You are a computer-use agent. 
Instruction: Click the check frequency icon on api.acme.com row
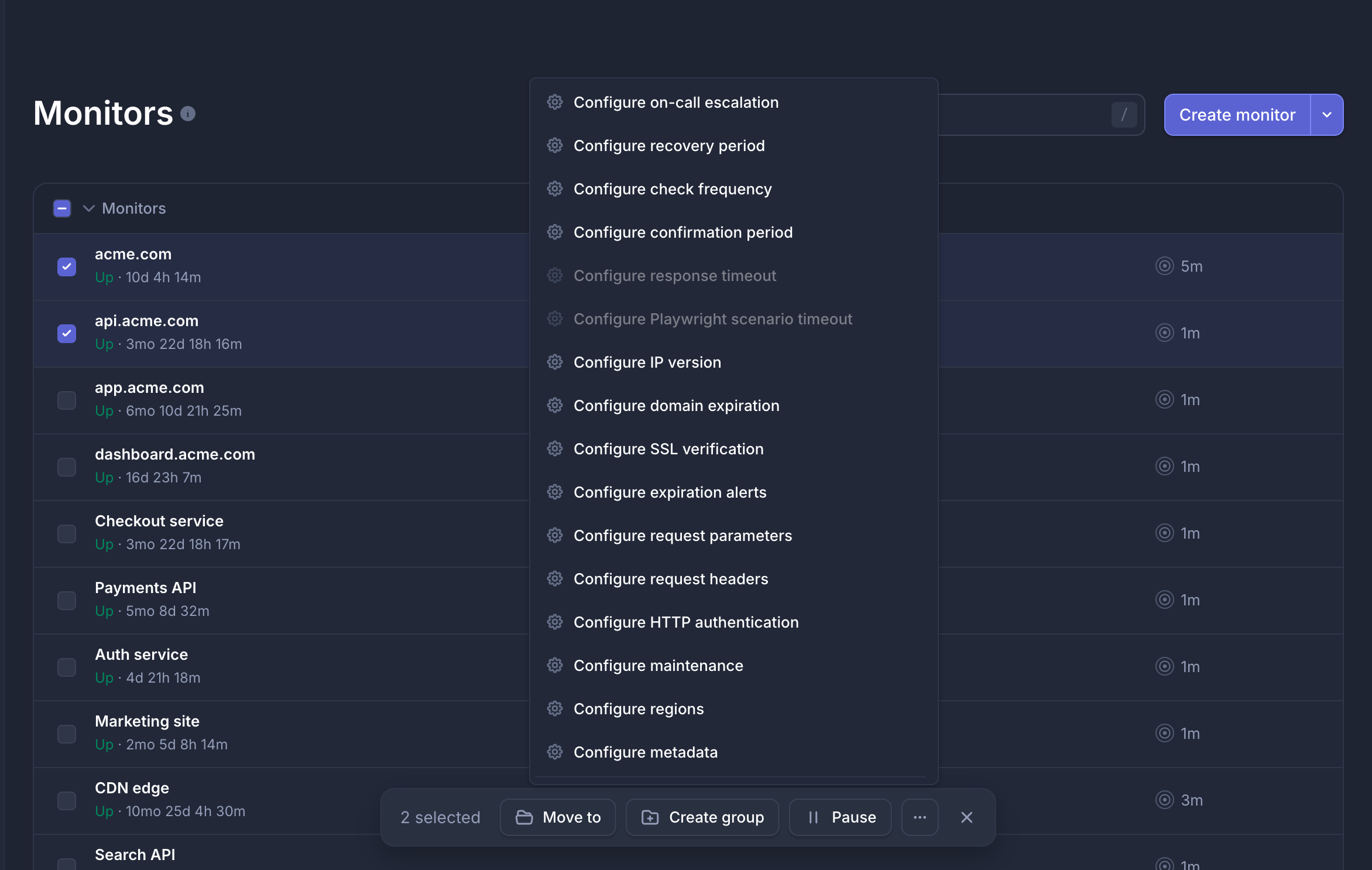pyautogui.click(x=1165, y=333)
